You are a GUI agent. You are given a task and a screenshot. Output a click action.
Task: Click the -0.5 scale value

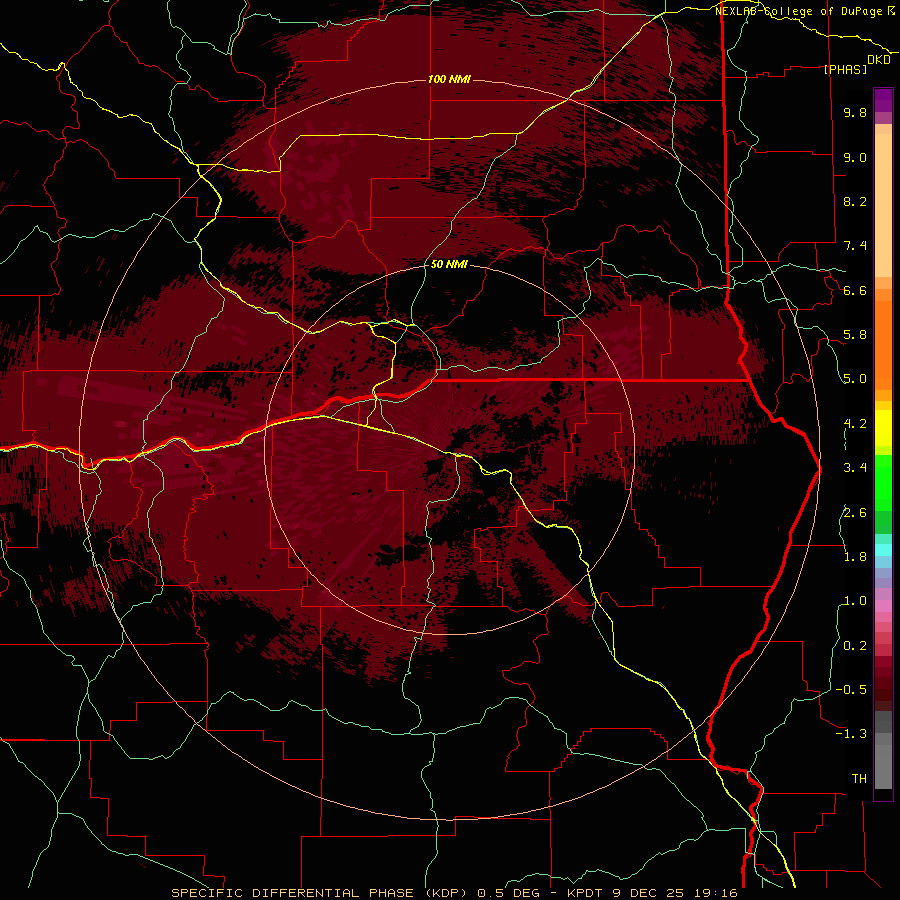(851, 690)
